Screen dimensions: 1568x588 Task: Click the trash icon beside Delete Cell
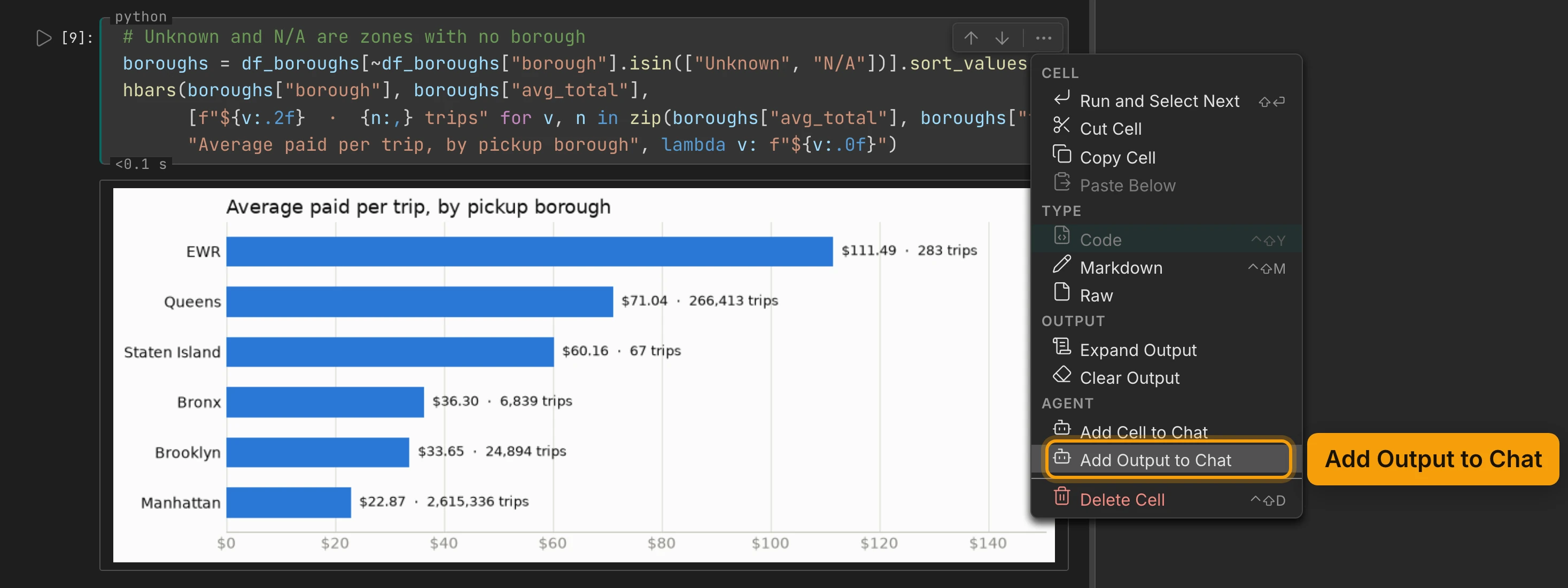pos(1061,496)
